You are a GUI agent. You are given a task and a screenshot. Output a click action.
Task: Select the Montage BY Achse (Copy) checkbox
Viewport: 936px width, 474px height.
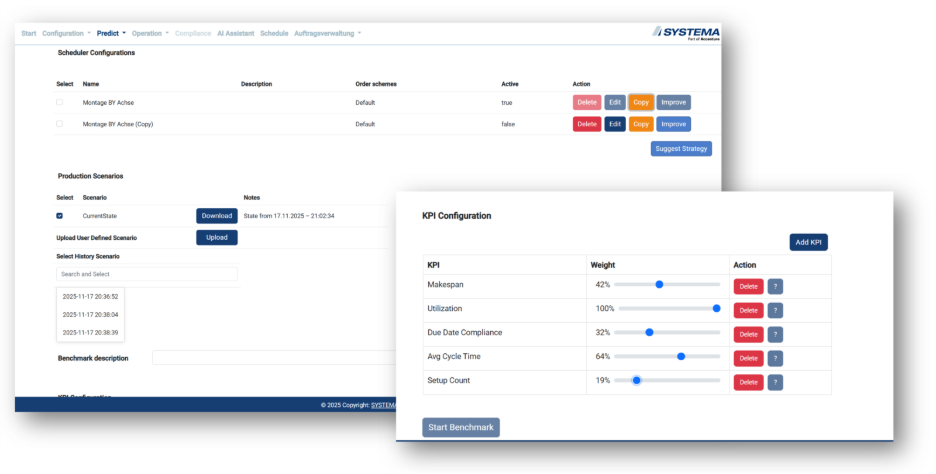(59, 124)
